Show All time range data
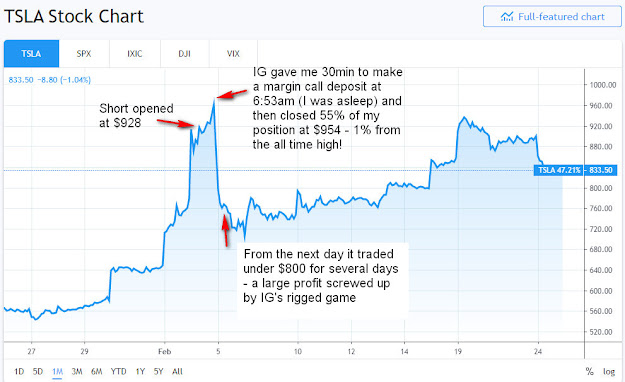This screenshot has width=625, height=382. pos(177,371)
